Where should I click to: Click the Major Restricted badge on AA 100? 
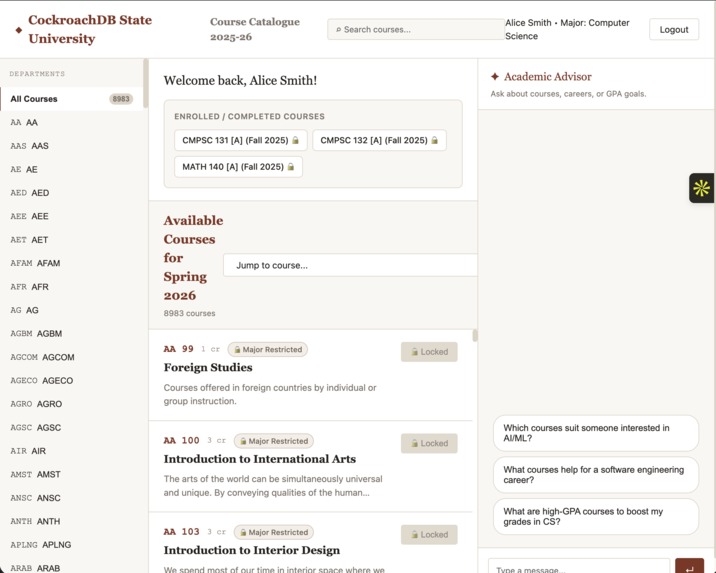(x=274, y=441)
